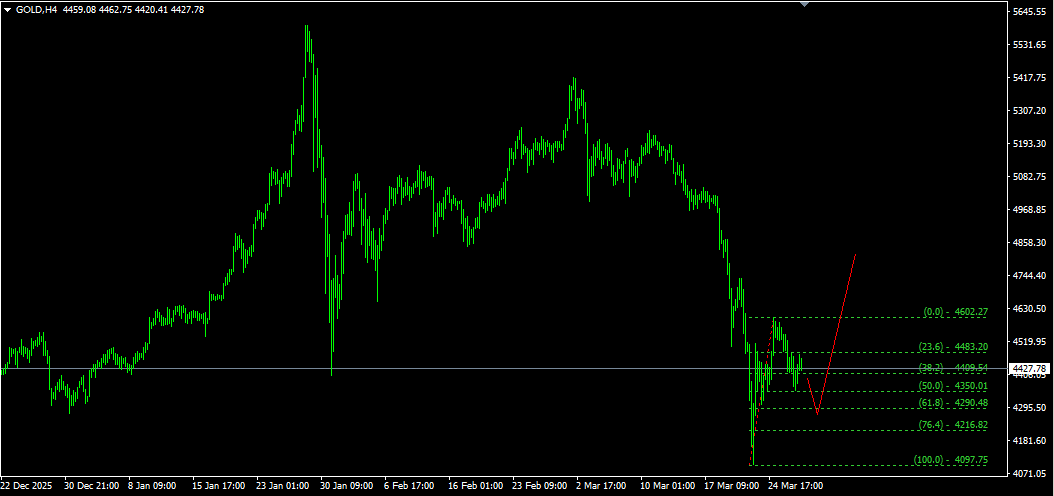The image size is (1054, 496).
Task: Click the 4858.30 price axis label
Action: (1030, 243)
